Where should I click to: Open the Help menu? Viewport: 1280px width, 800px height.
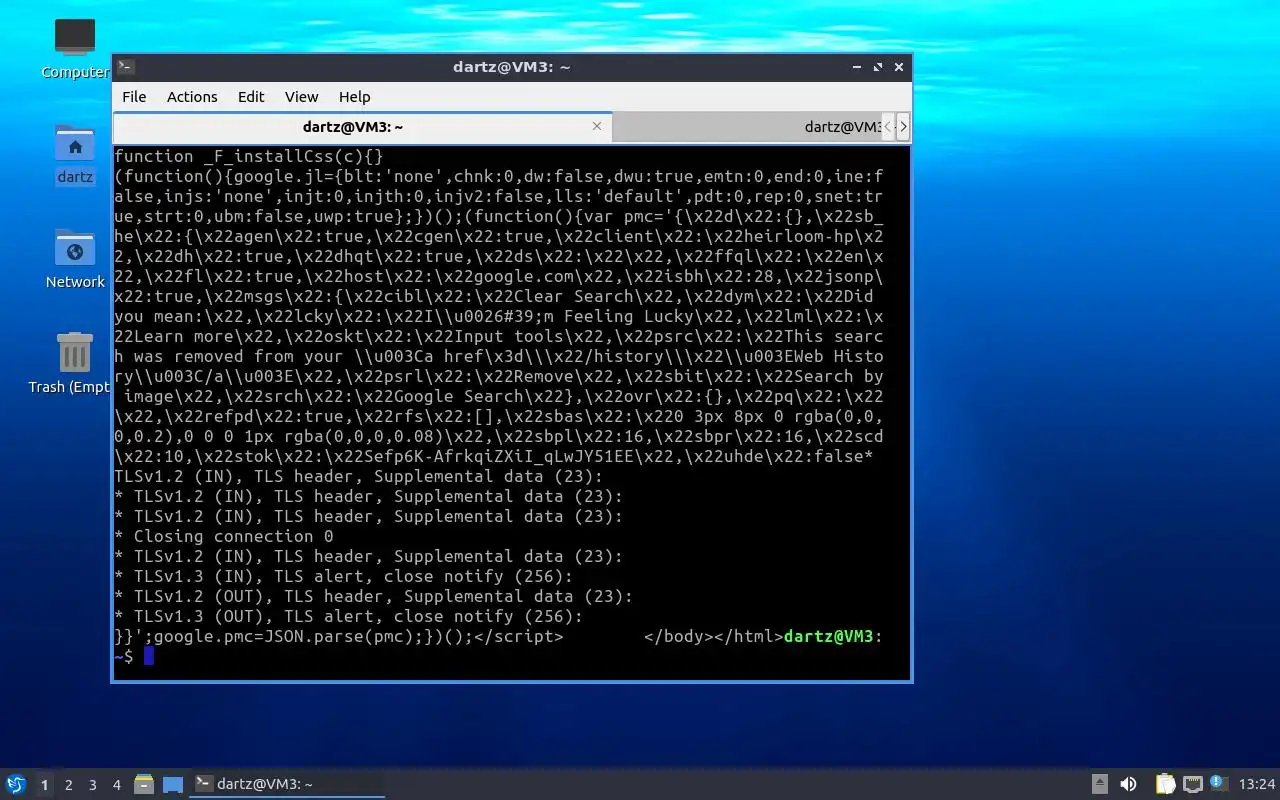click(355, 97)
